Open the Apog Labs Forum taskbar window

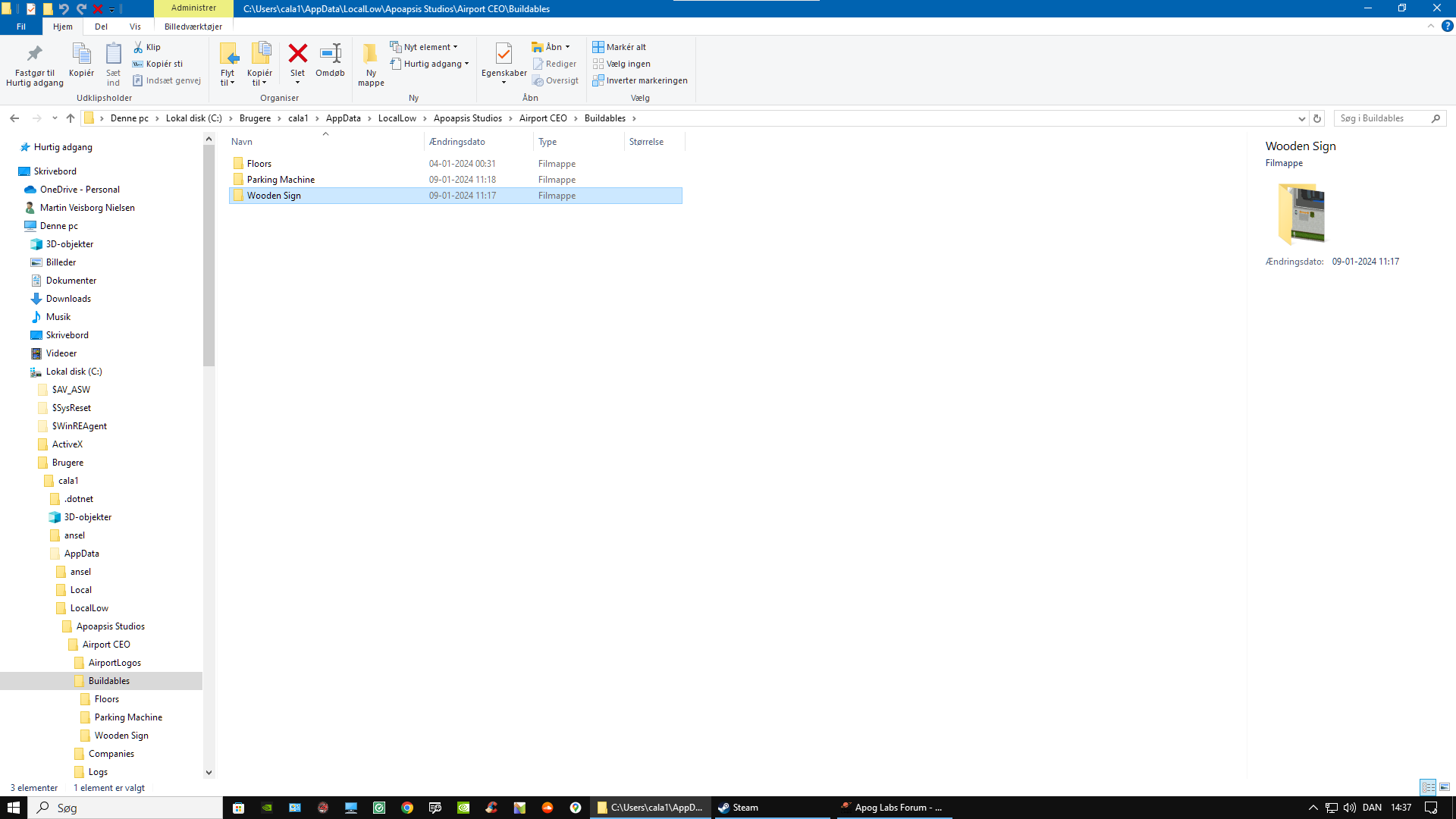point(895,808)
